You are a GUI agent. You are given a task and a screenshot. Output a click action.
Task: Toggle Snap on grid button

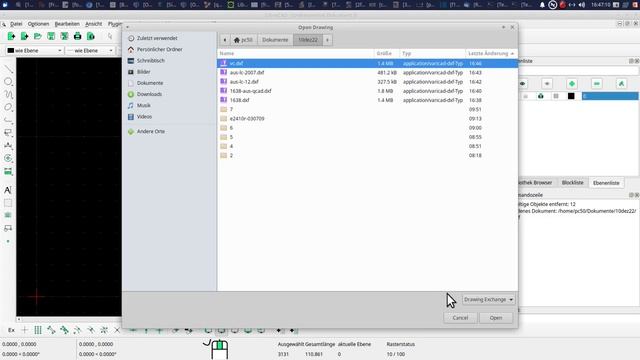click(x=38, y=330)
